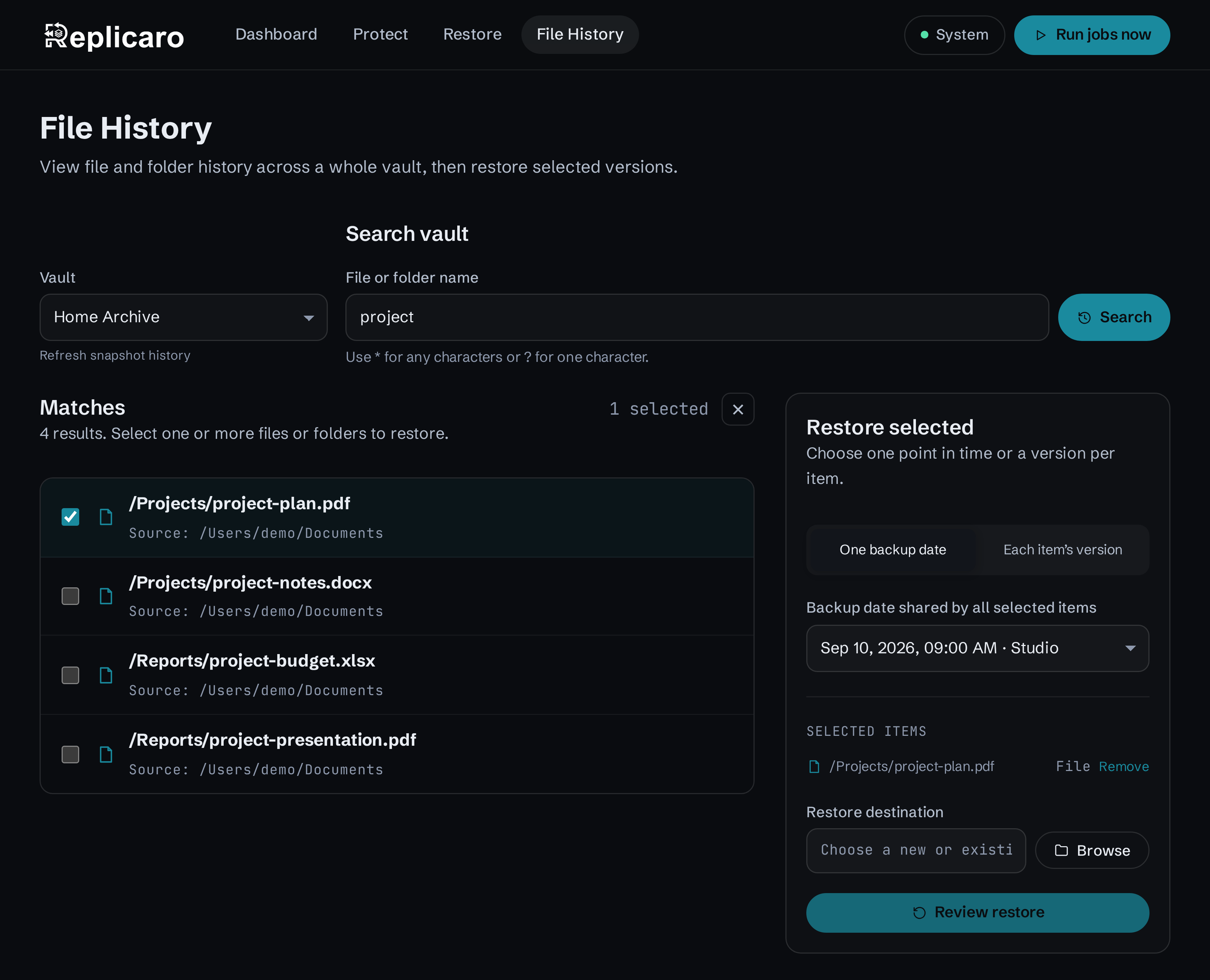Click file icon next to project-plan.pdf match

pyautogui.click(x=106, y=517)
